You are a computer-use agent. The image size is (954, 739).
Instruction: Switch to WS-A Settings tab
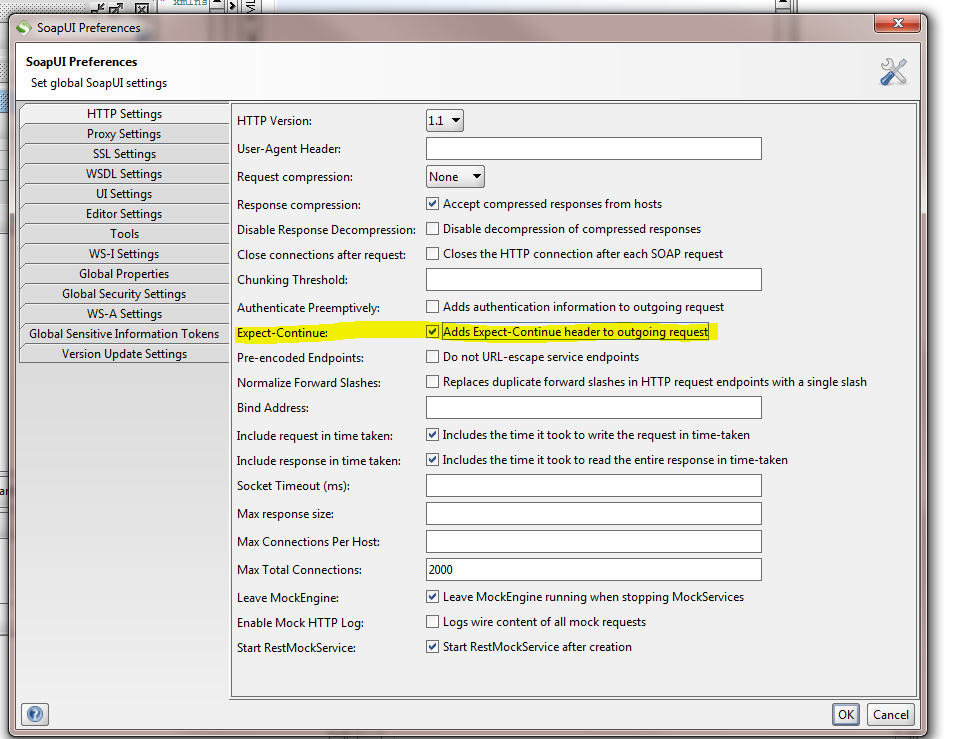[x=124, y=314]
